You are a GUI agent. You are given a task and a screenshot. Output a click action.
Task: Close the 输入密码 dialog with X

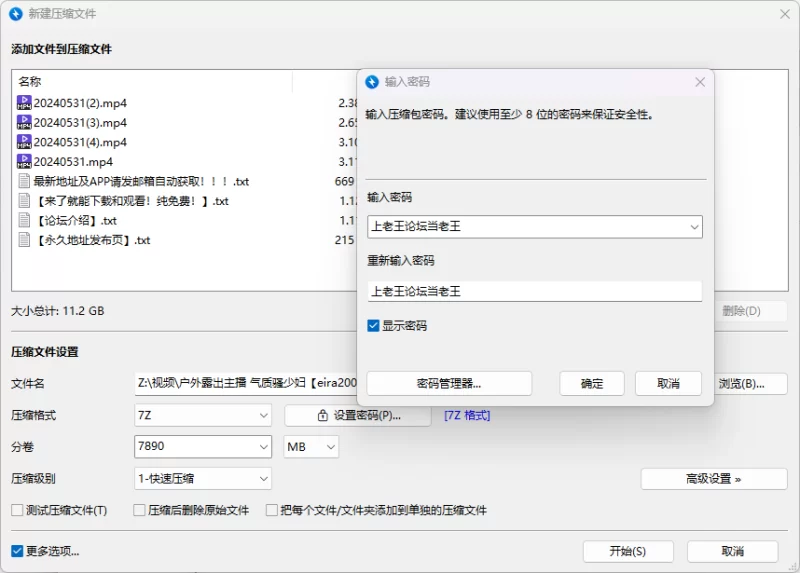700,82
